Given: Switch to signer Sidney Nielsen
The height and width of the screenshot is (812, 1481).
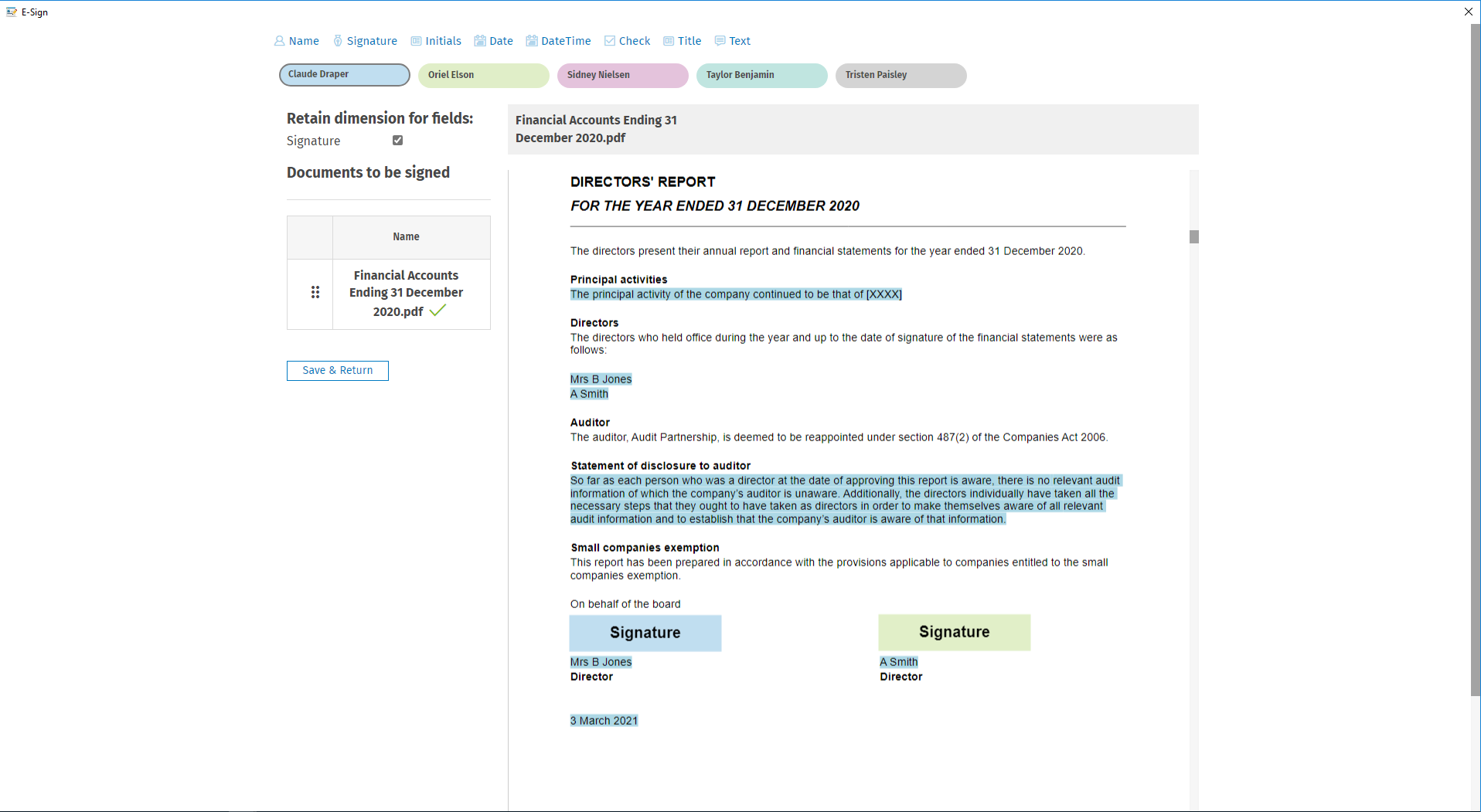Looking at the screenshot, I should click(623, 75).
